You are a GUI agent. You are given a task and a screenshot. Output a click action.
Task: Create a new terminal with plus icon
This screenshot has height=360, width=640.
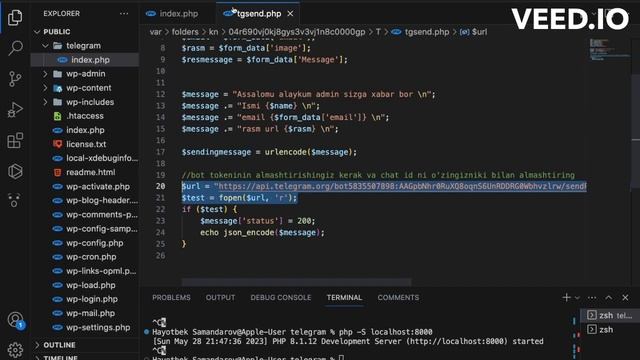click(566, 298)
